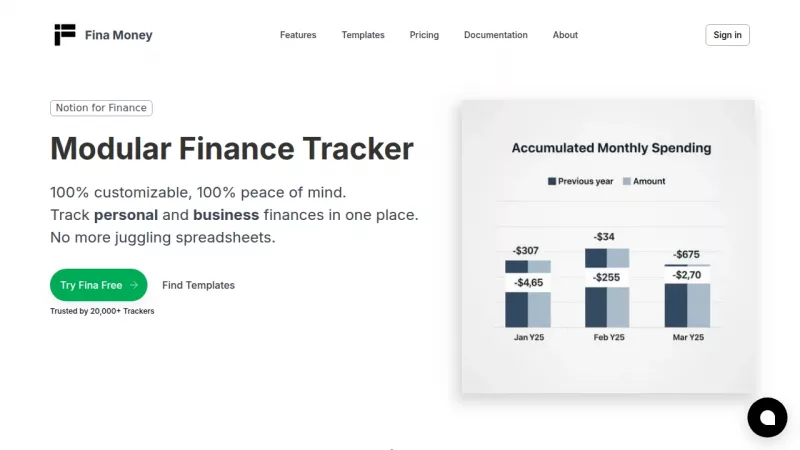Image resolution: width=800 pixels, height=450 pixels.
Task: Select the Feb Y25 bar group
Action: tap(607, 288)
